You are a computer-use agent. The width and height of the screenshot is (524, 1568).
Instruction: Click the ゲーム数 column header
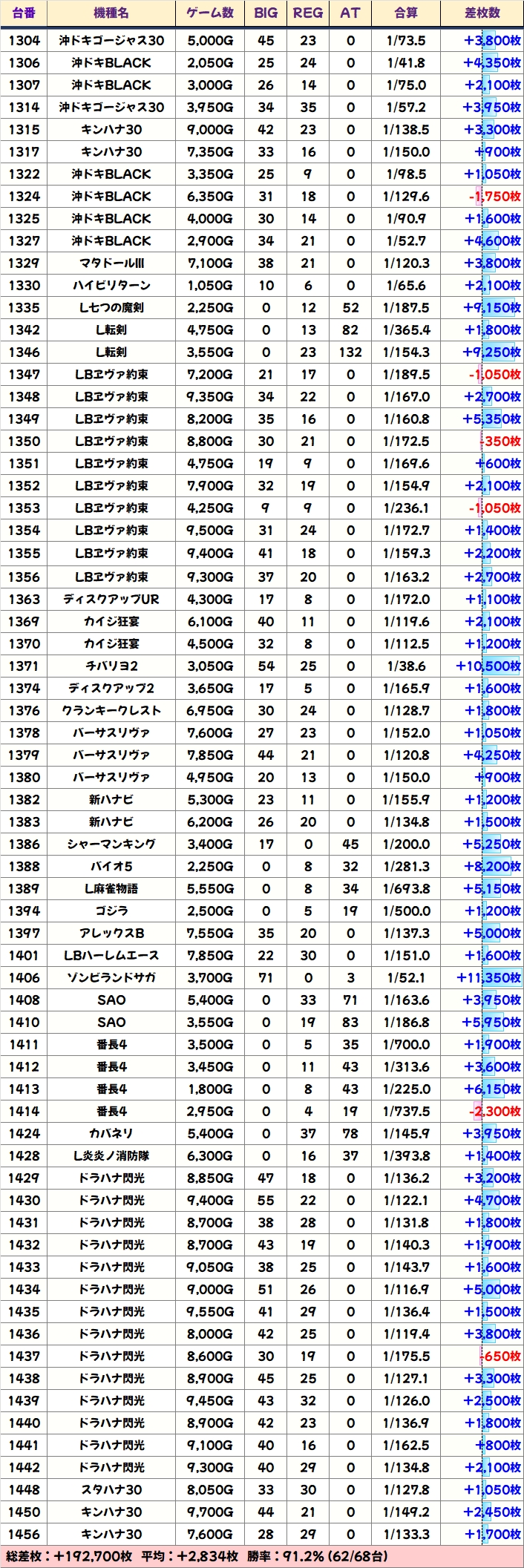[x=210, y=13]
